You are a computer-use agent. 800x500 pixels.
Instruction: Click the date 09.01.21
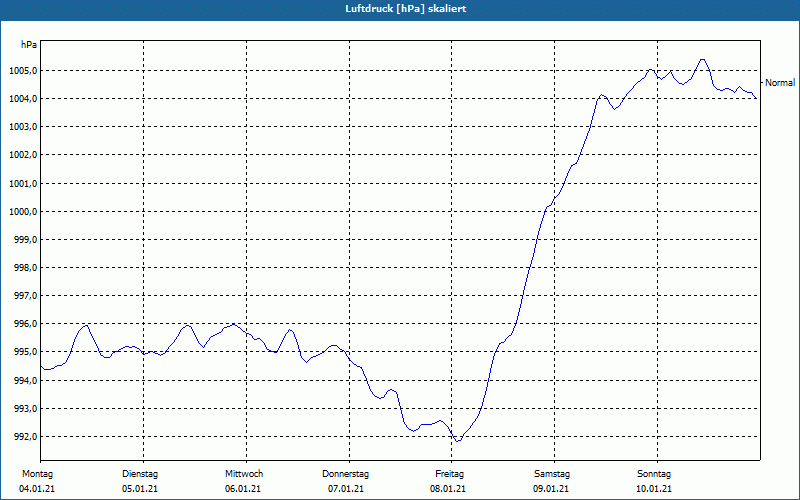pos(551,489)
